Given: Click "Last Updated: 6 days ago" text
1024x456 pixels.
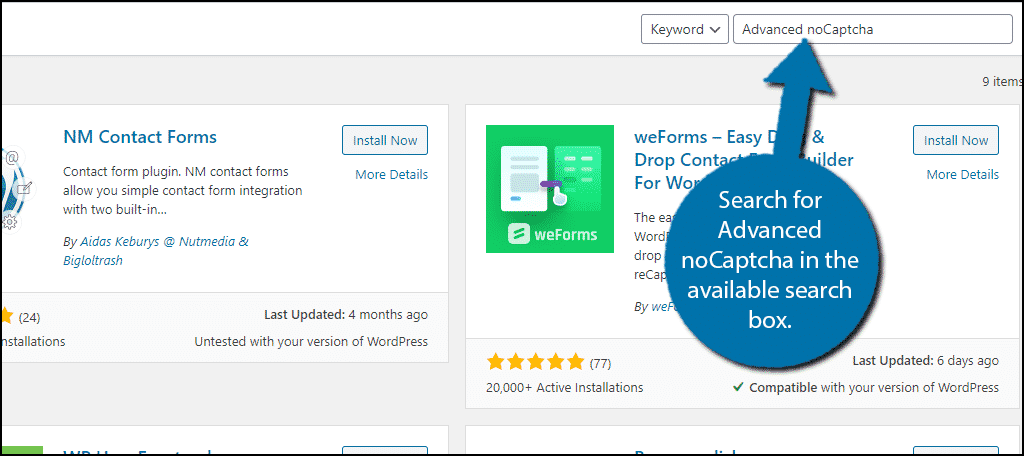Looking at the screenshot, I should (925, 360).
